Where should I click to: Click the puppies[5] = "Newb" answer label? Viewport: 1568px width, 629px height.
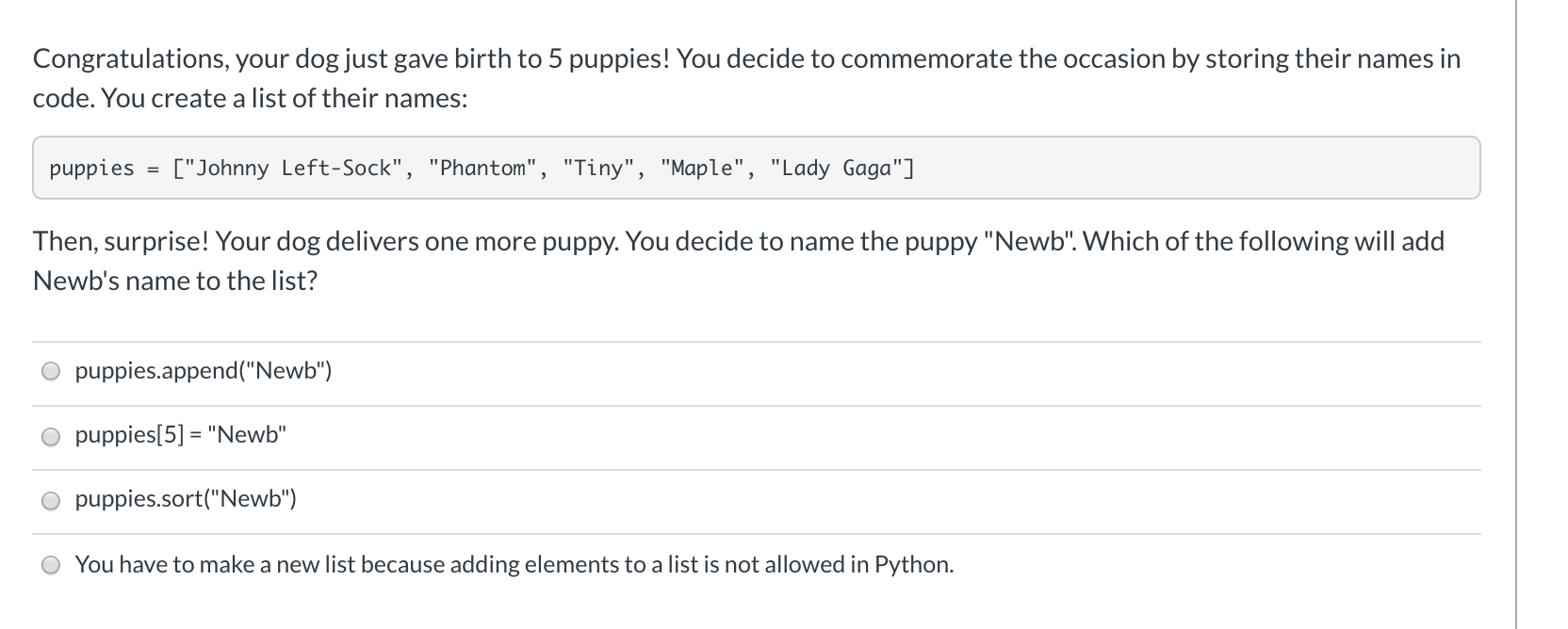pos(180,435)
